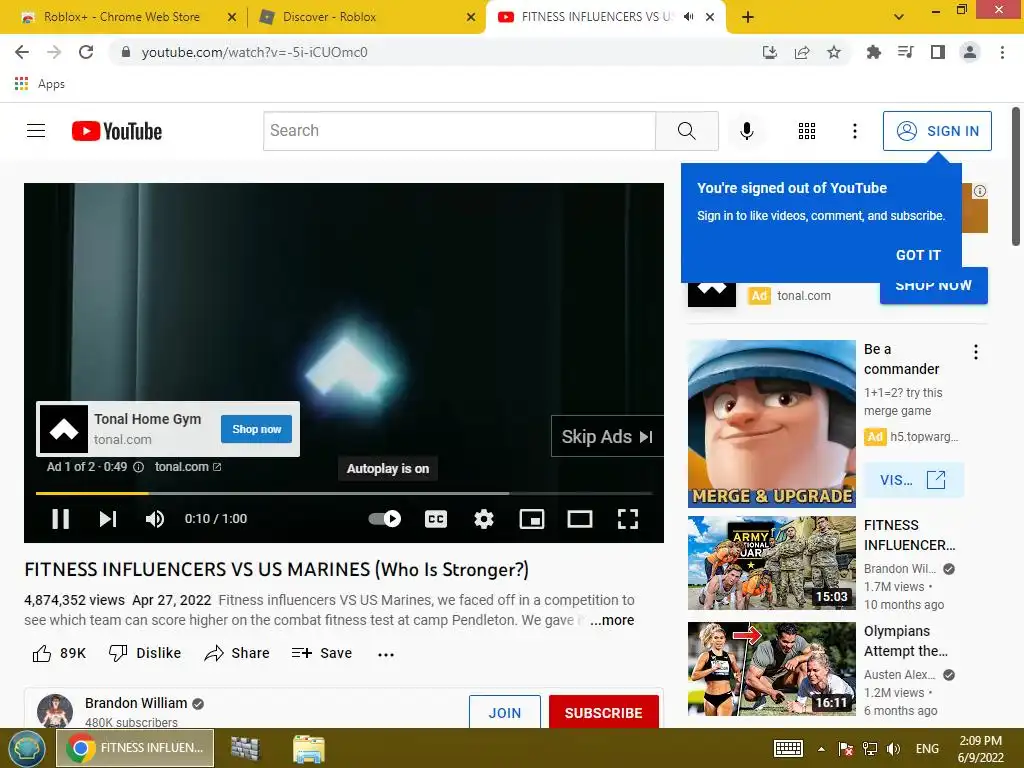Open Be a commander ad options menu
The width and height of the screenshot is (1024, 768).
click(x=976, y=353)
